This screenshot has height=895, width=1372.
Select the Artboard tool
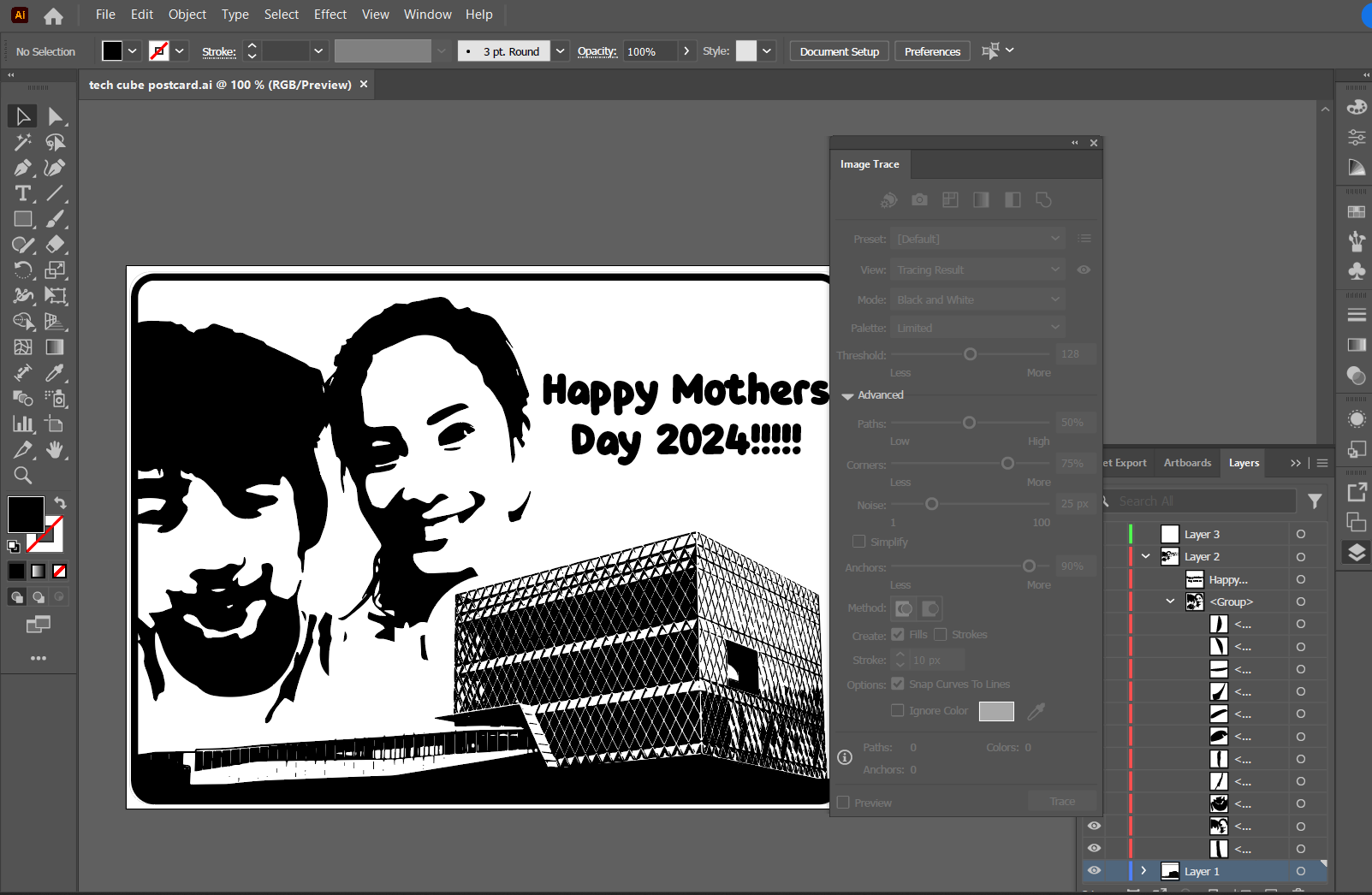(56, 424)
